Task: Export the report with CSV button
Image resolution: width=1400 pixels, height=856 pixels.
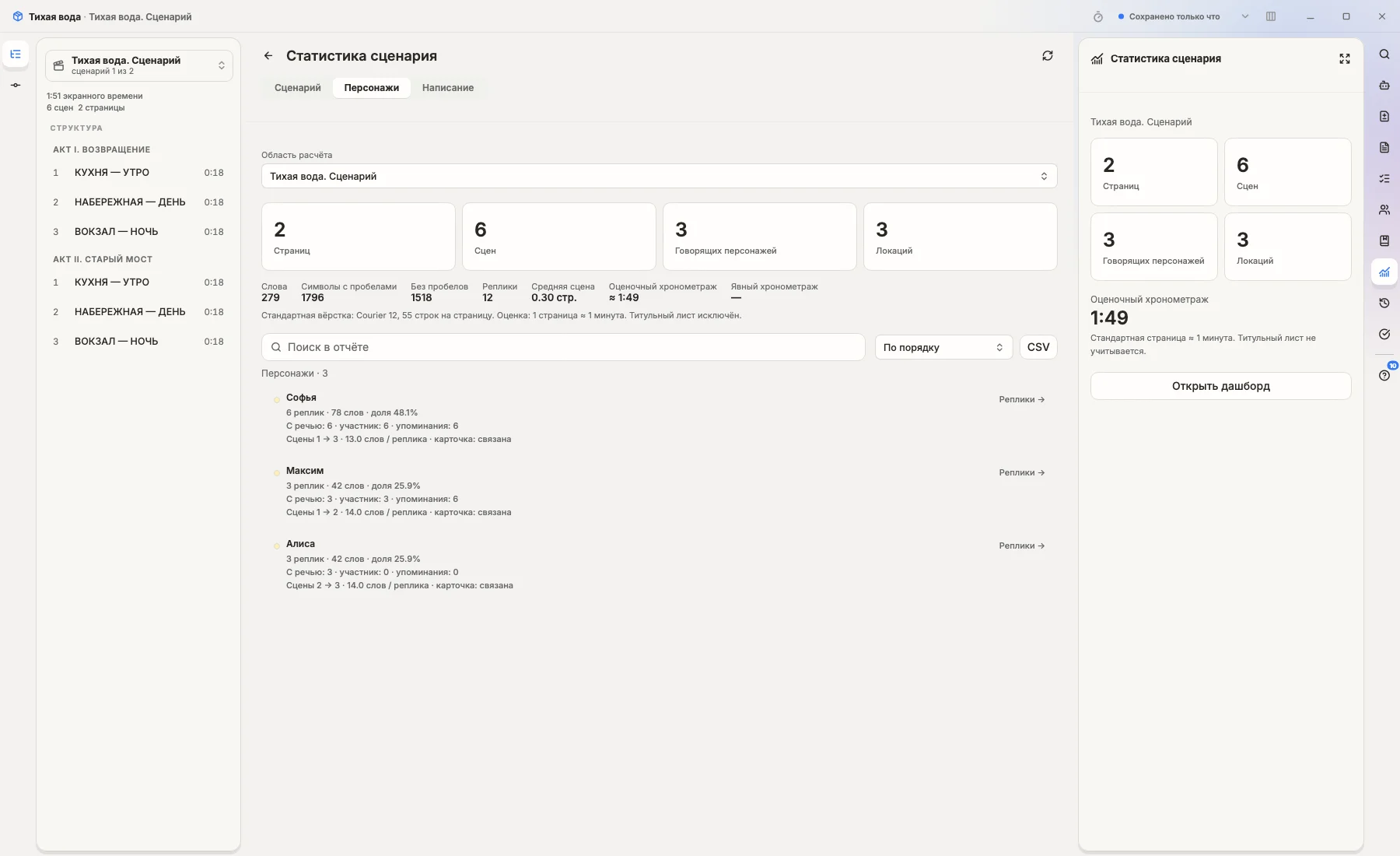Action: 1038,347
